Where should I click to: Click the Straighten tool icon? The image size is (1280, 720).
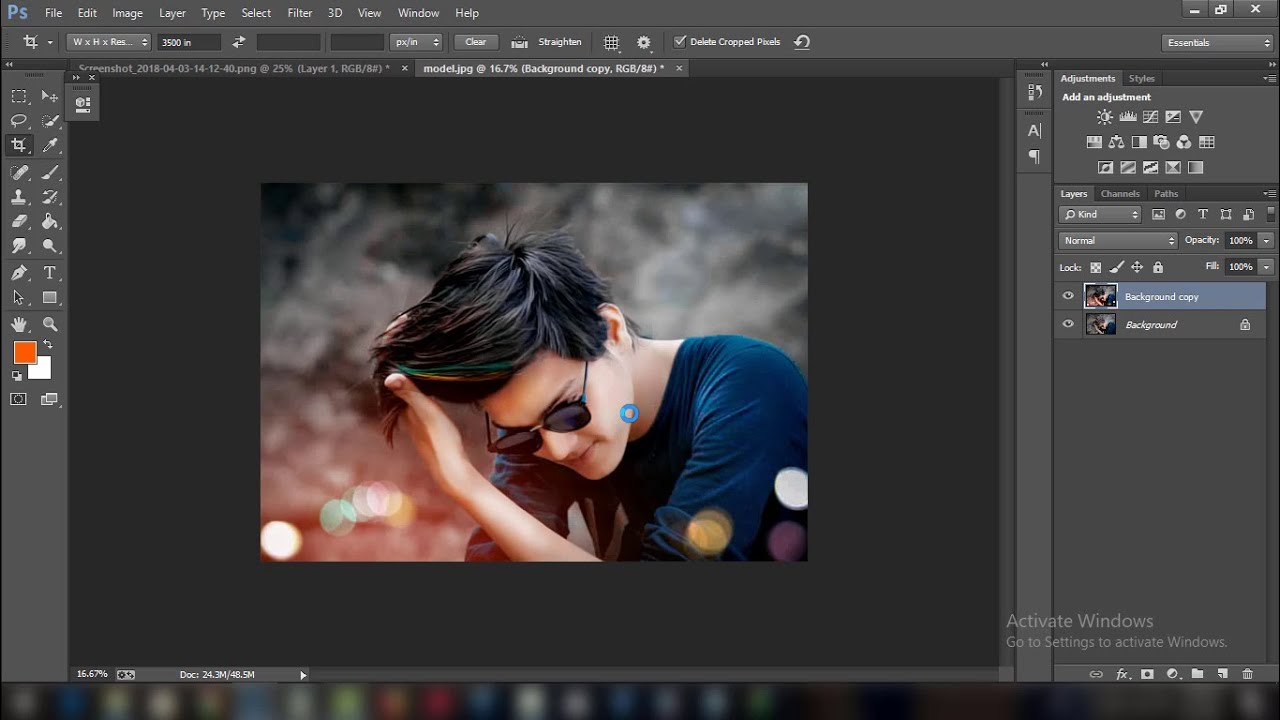[x=519, y=42]
